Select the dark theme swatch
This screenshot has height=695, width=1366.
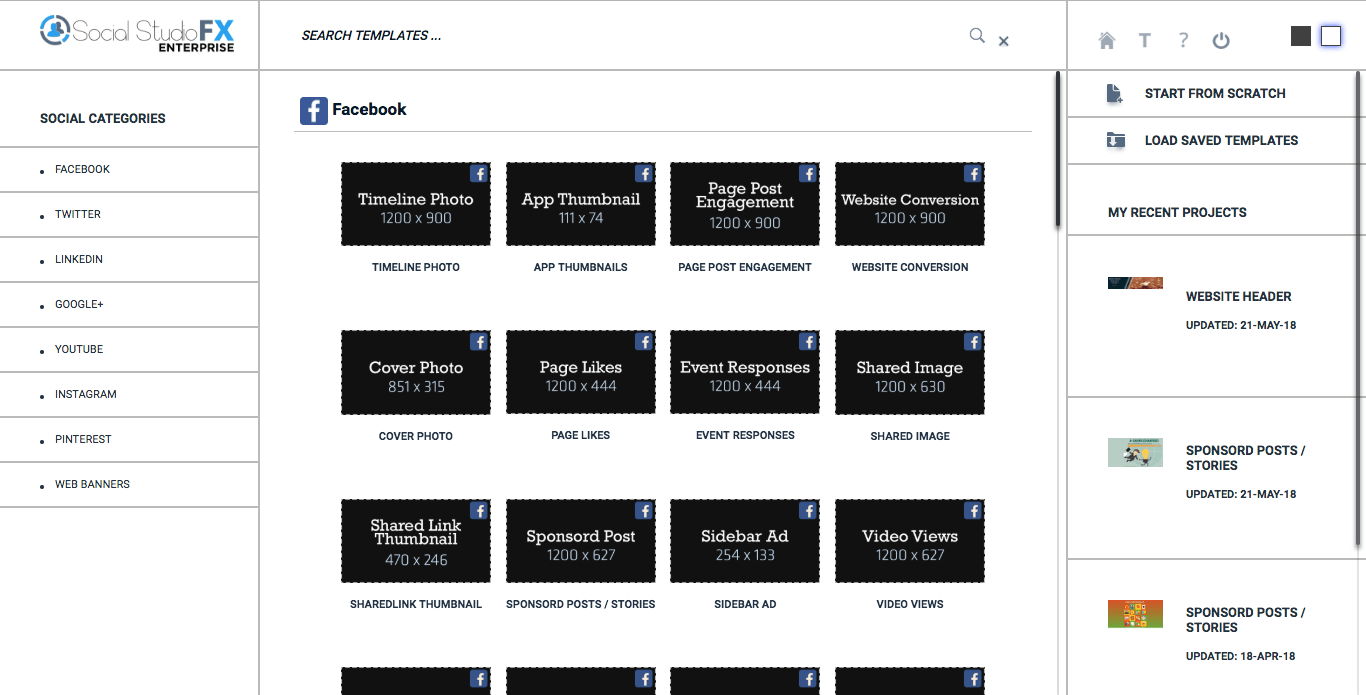[x=1301, y=36]
